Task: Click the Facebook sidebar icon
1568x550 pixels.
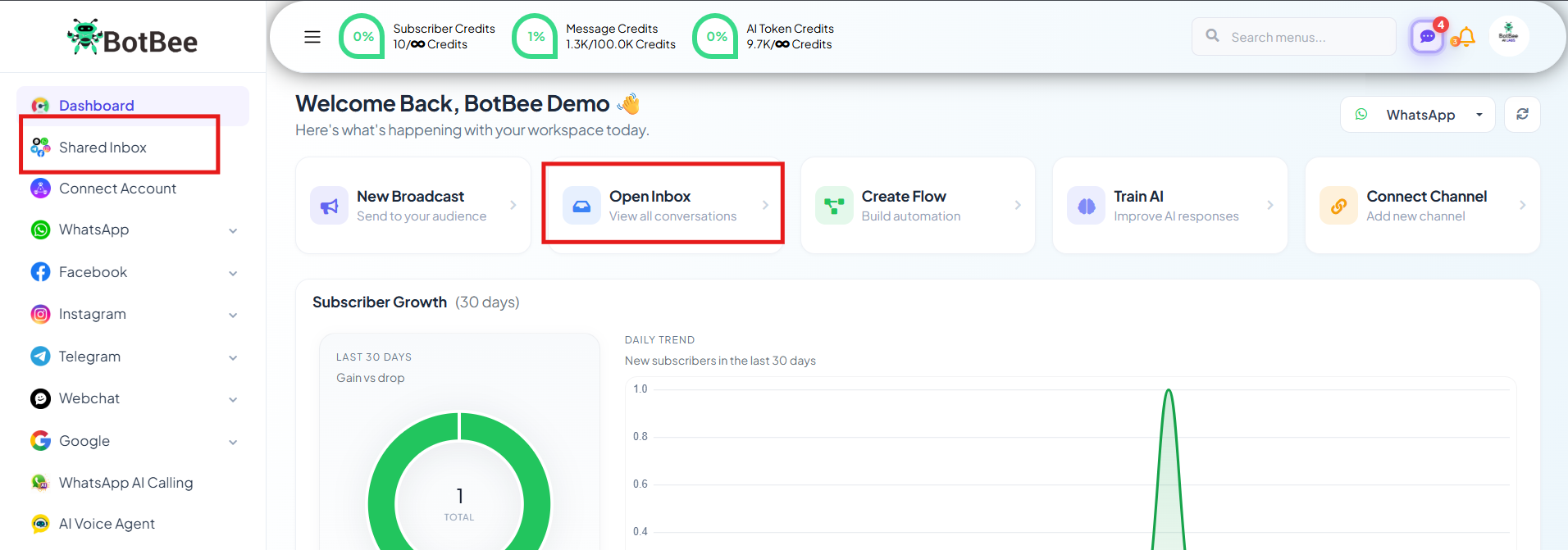Action: click(x=40, y=272)
